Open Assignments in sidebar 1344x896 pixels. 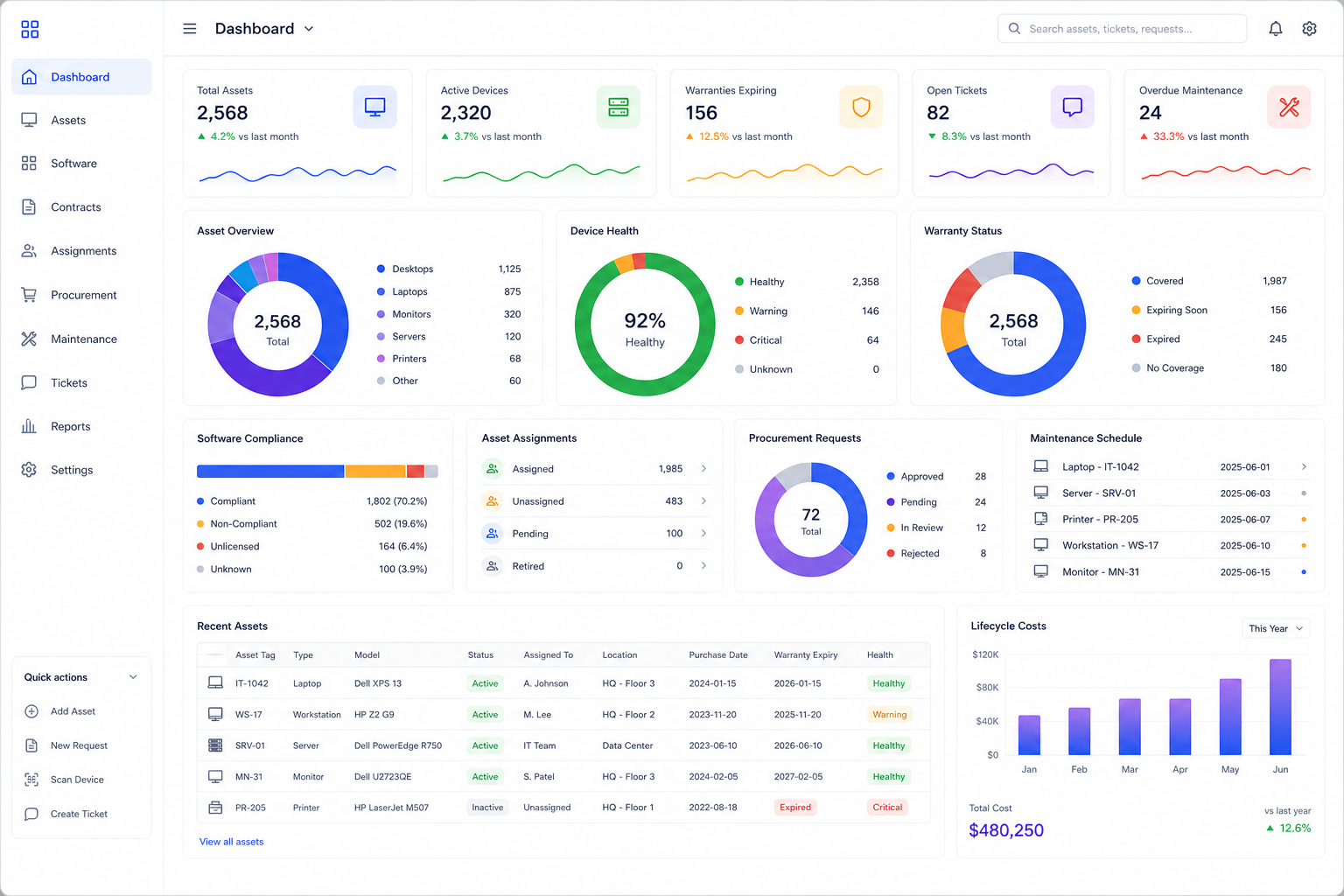(x=81, y=251)
